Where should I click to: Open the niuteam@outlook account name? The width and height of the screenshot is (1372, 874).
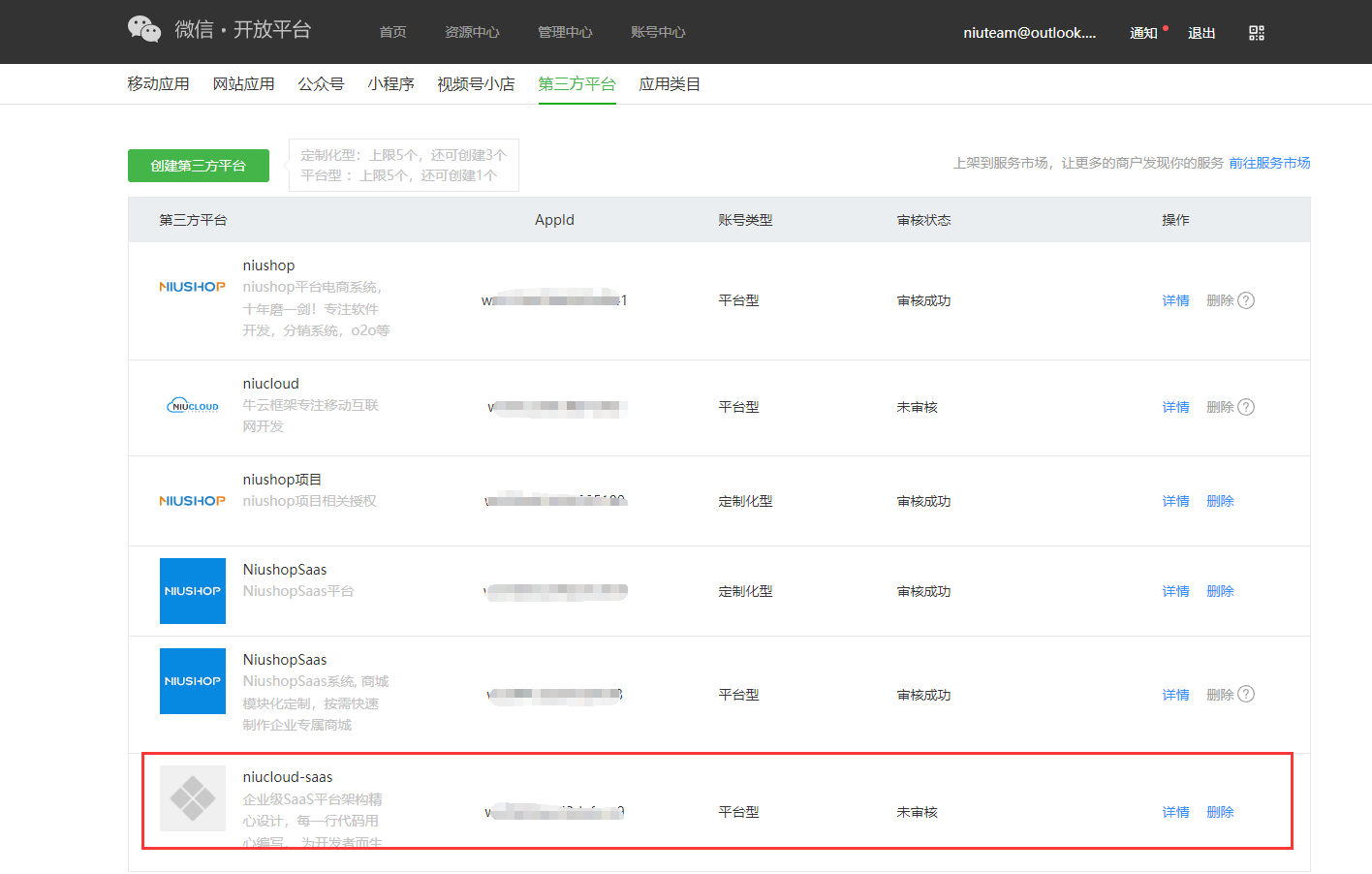(1029, 33)
